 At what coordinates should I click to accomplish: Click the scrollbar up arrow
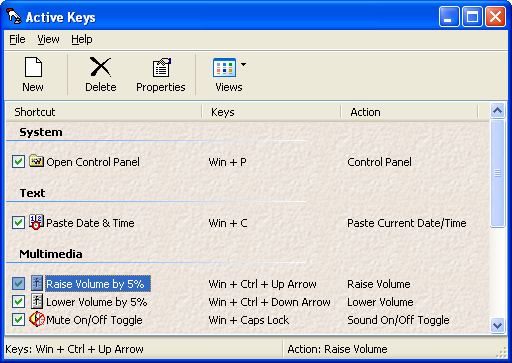pos(497,110)
